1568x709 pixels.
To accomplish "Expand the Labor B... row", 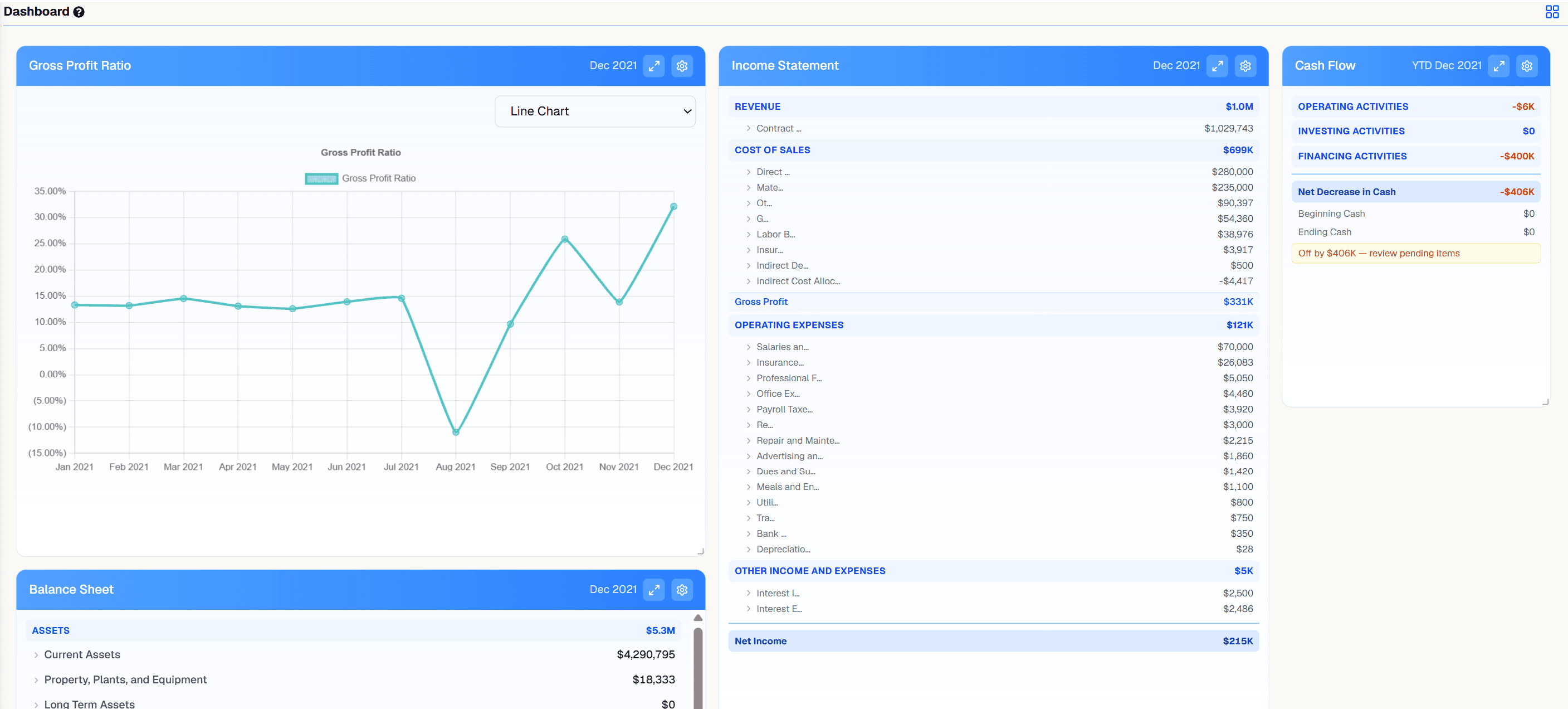I will coord(748,235).
